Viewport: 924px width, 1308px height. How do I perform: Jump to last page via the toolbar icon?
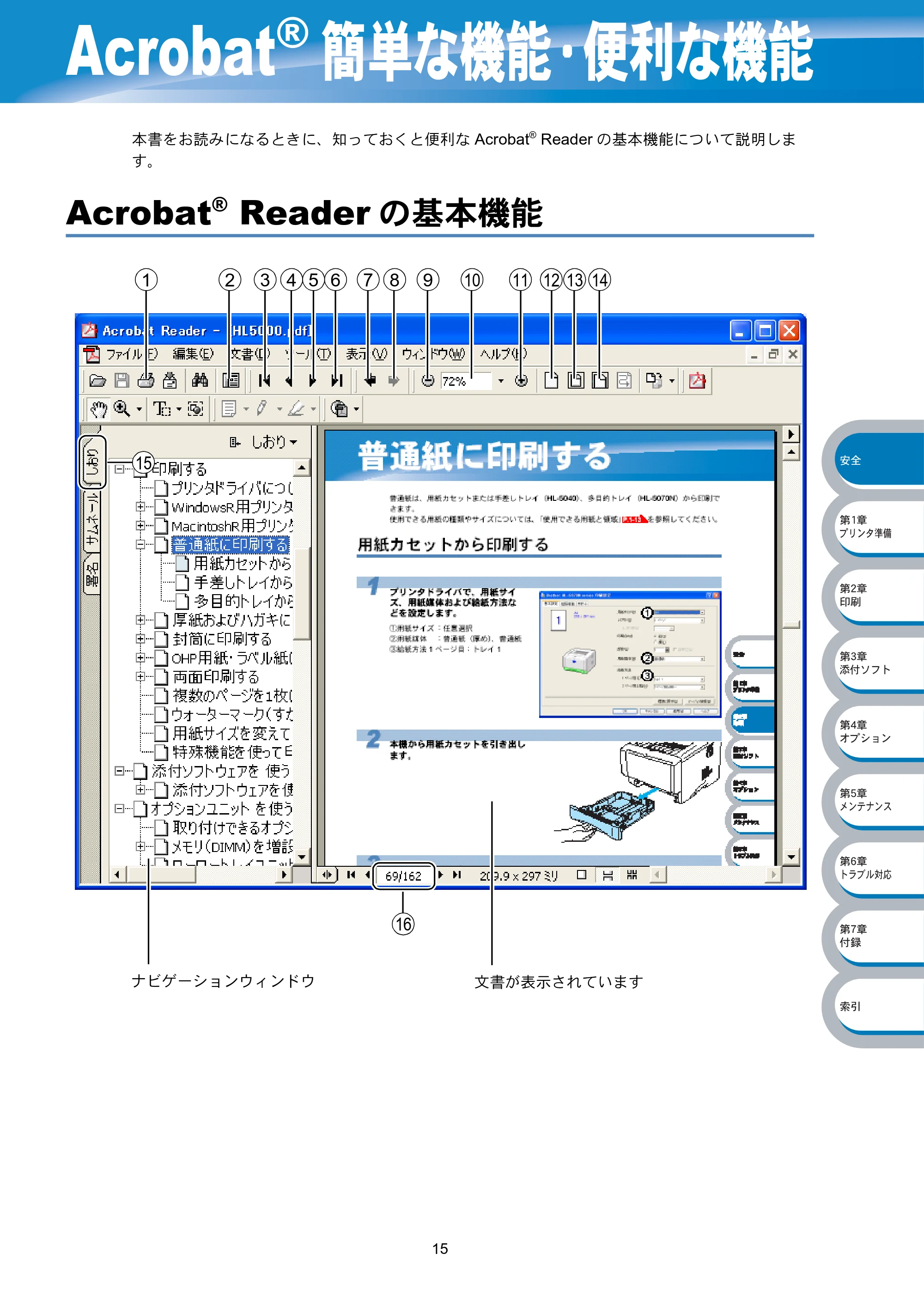[337, 381]
